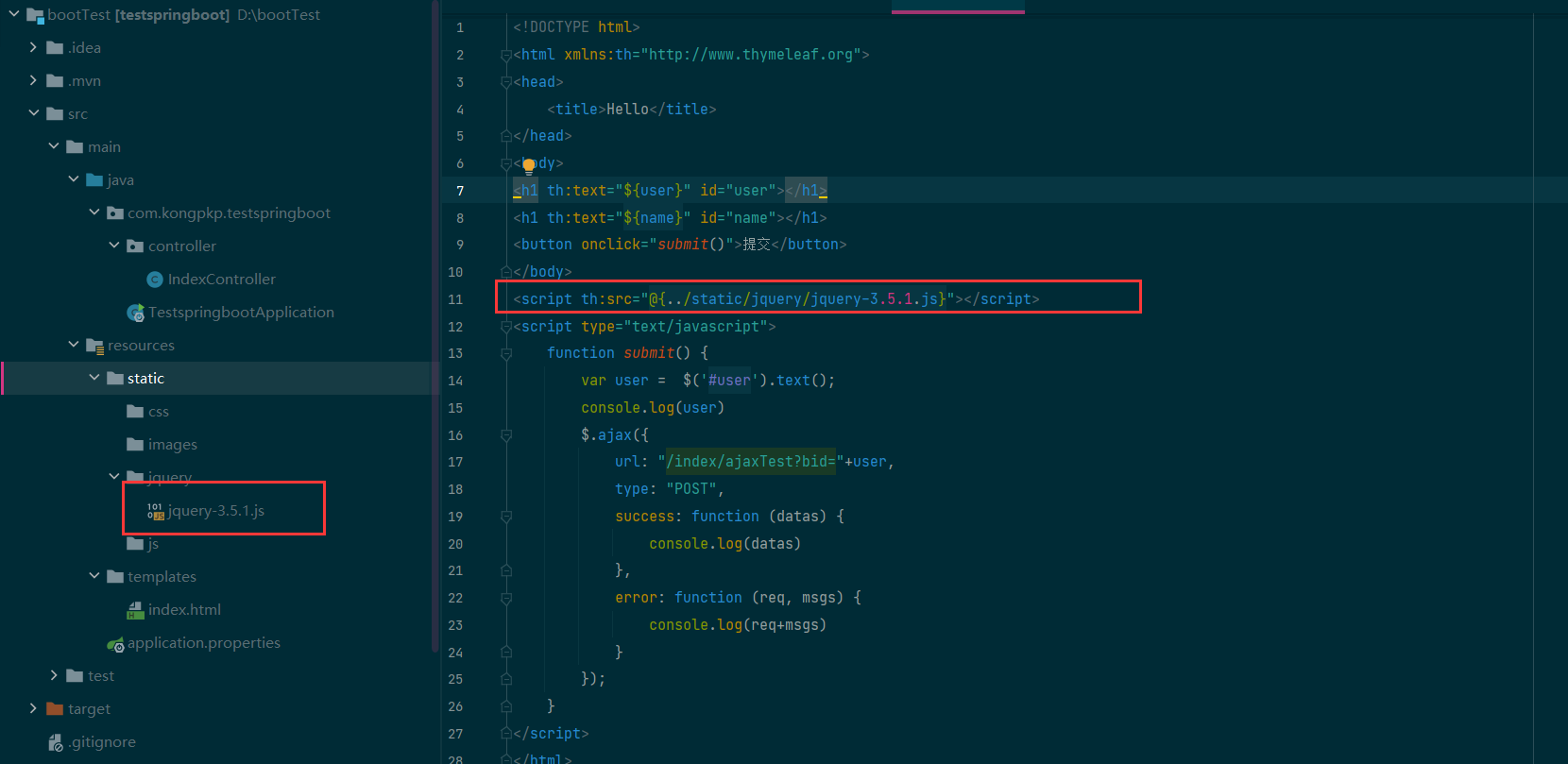Click line number 17 in the gutter
This screenshot has height=764, width=1568.
(455, 462)
